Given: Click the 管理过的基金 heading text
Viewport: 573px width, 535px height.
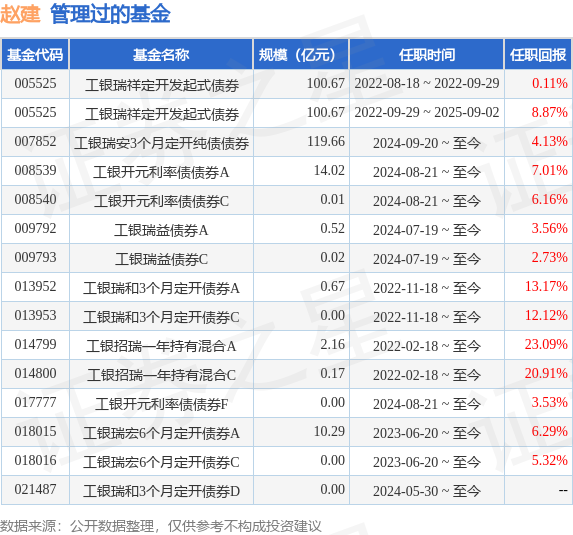Looking at the screenshot, I should pos(110,14).
